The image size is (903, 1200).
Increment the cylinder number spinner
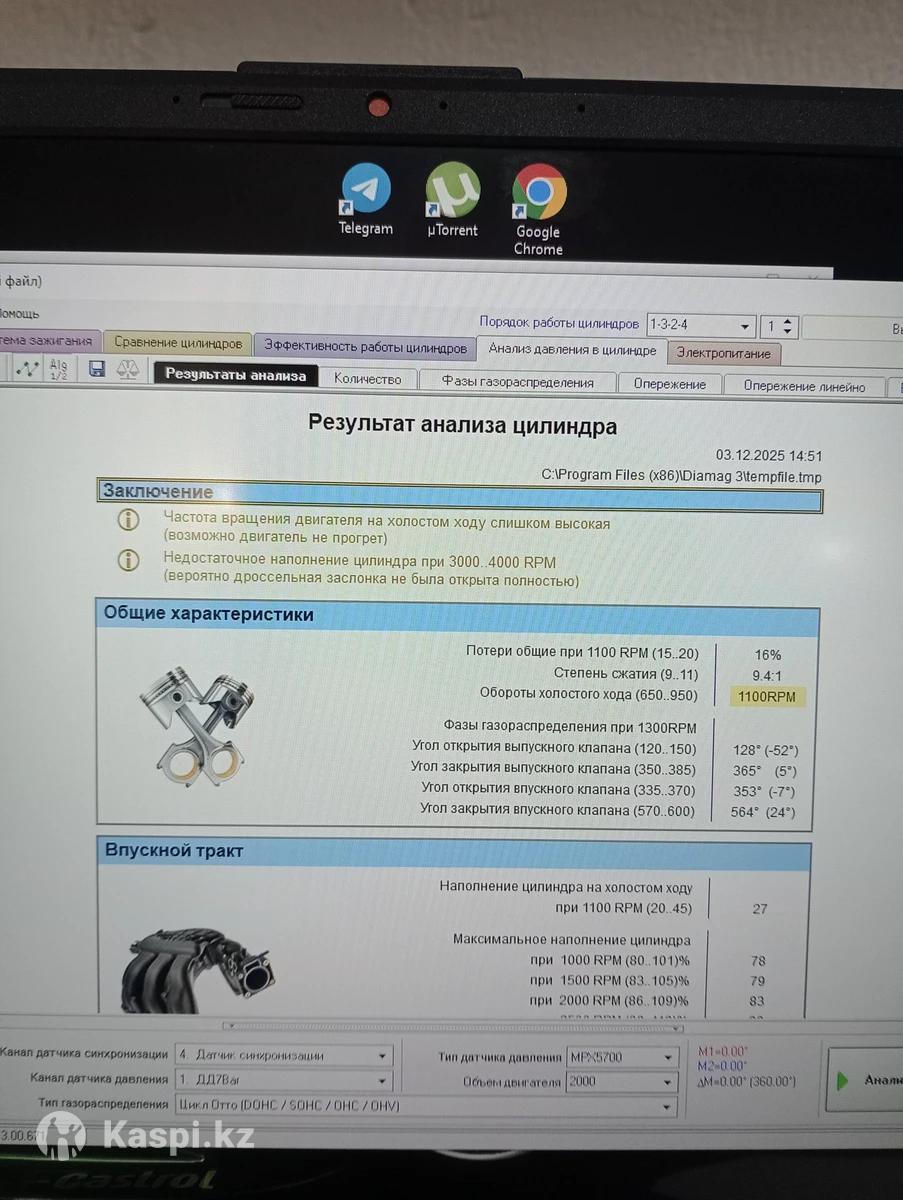tap(788, 322)
